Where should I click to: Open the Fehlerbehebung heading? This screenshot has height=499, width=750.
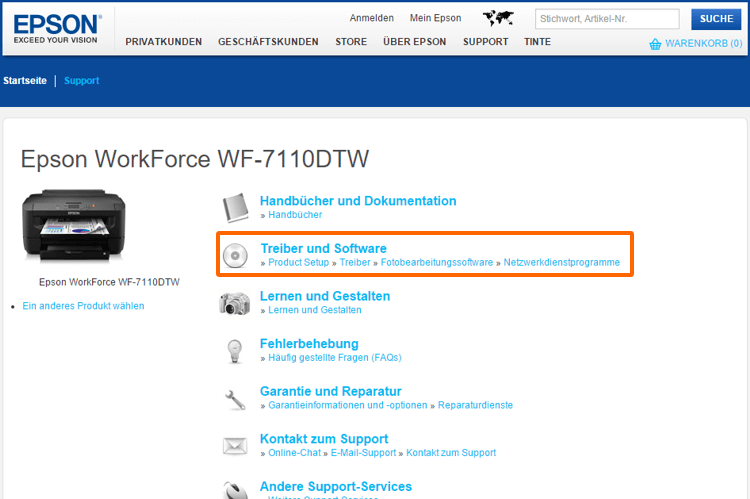click(309, 344)
